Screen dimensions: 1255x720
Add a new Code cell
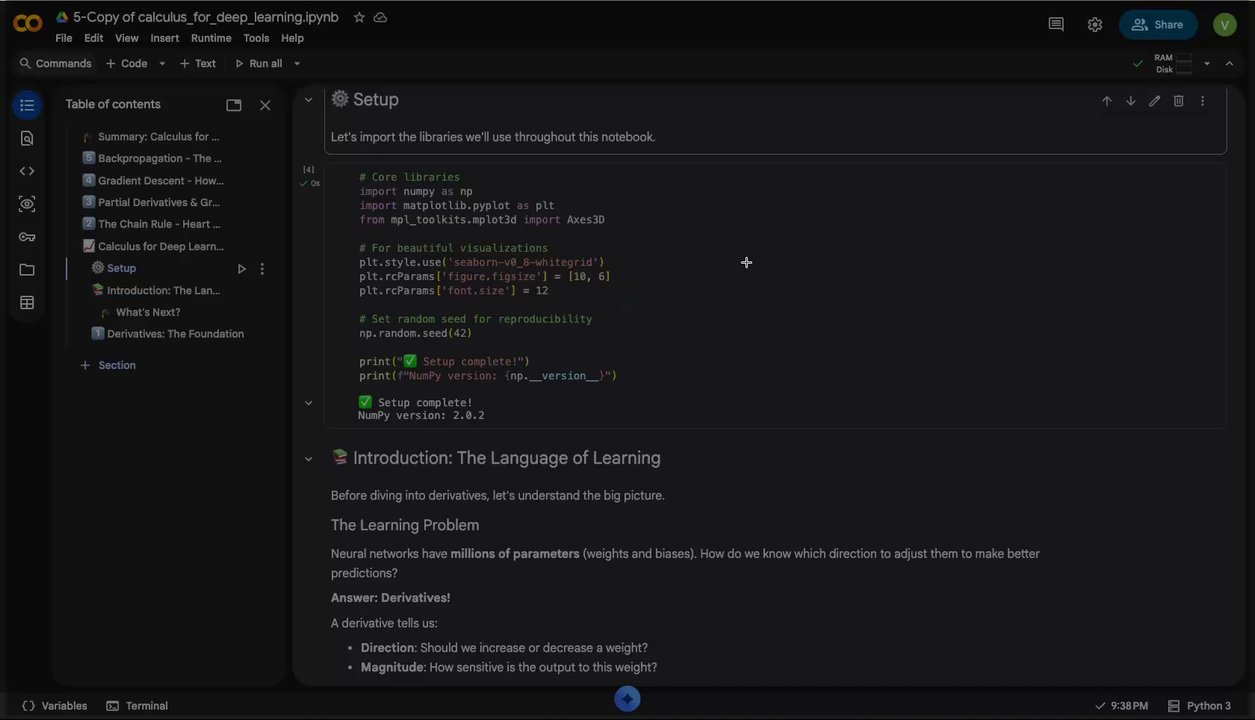click(x=127, y=64)
